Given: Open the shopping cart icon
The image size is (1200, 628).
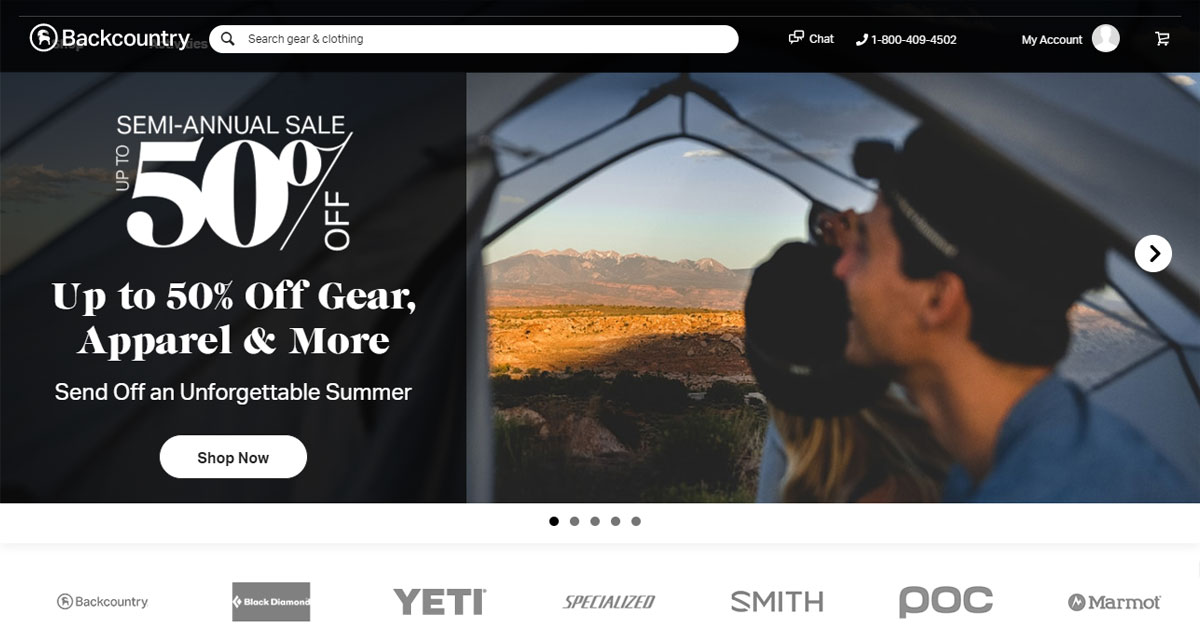Looking at the screenshot, I should (x=1162, y=39).
